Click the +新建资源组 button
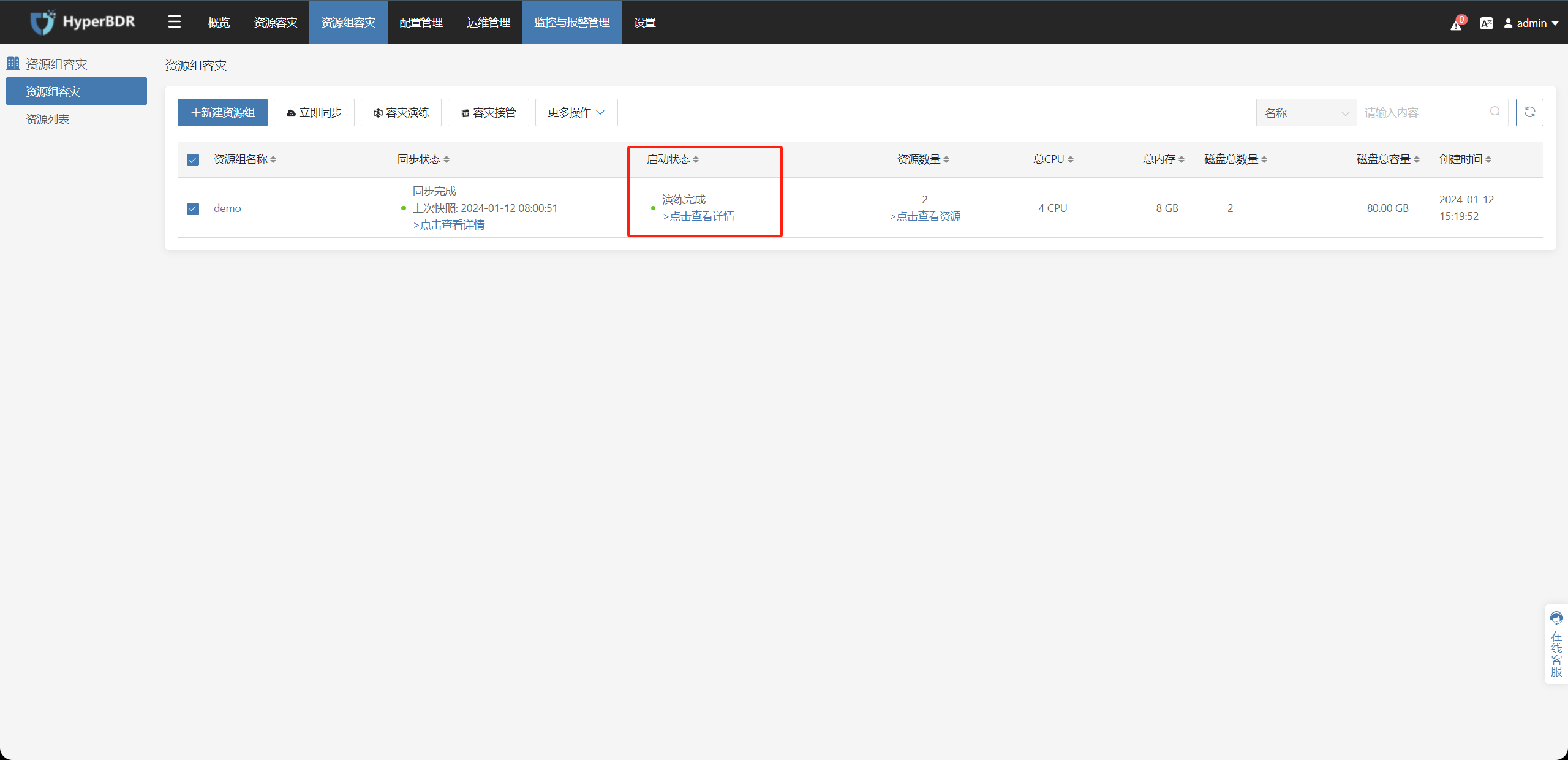This screenshot has height=760, width=1568. [222, 112]
